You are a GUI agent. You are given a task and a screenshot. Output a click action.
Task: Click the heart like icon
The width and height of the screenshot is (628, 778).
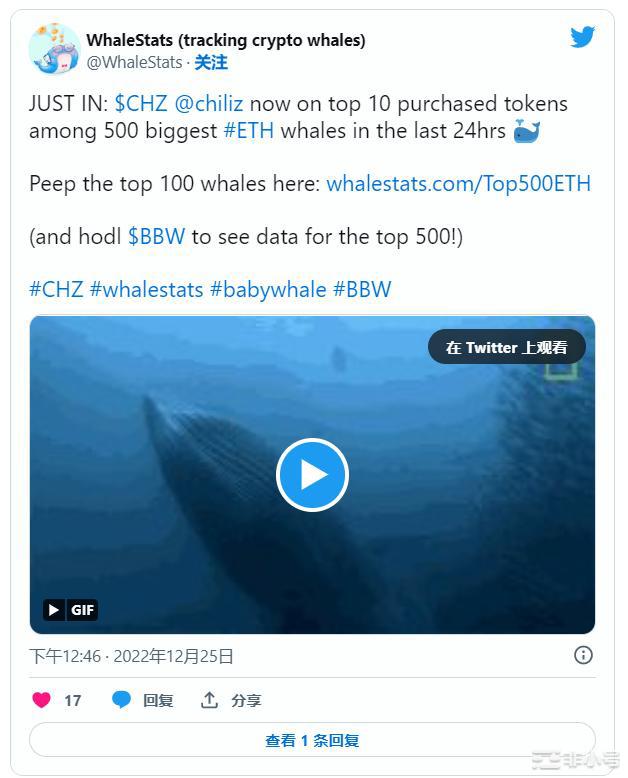(41, 700)
